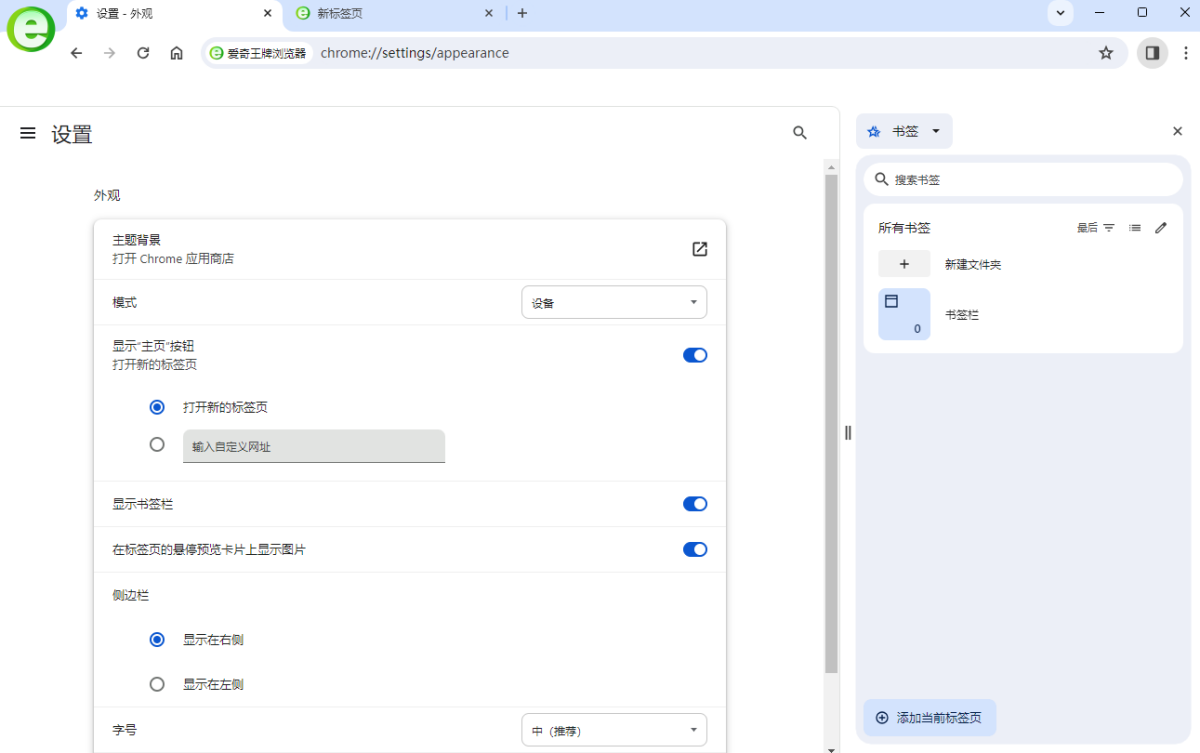Open Chrome Web Store via external link icon
This screenshot has width=1200, height=753.
coord(700,249)
